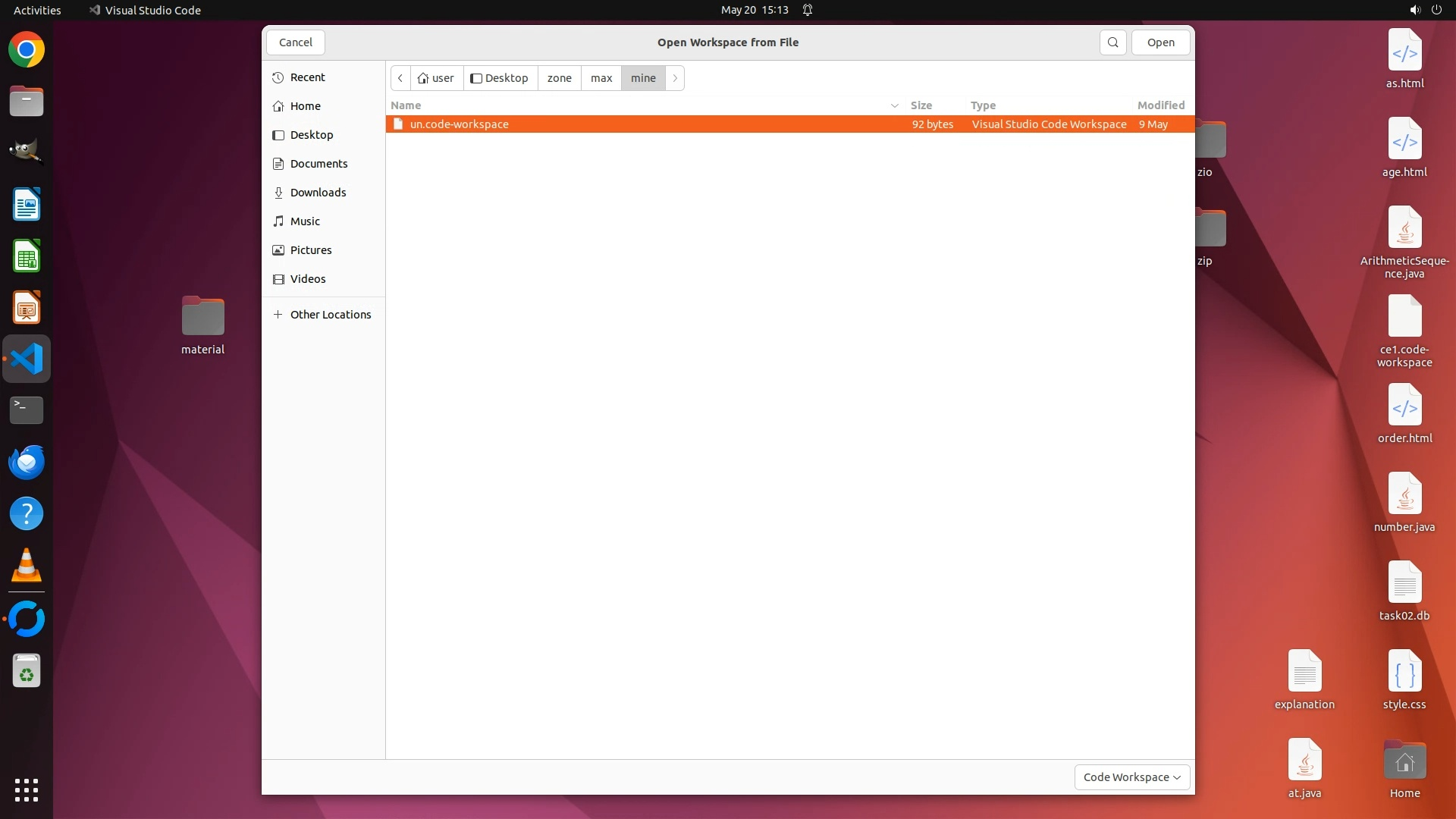Sort the list by Modified column
This screenshot has height=819, width=1456.
[x=1160, y=105]
